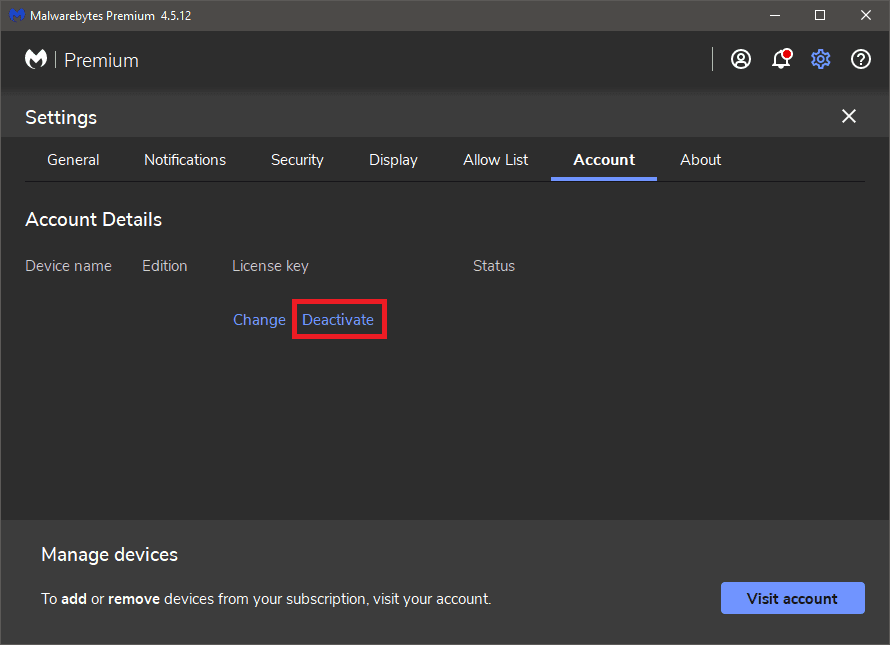The image size is (890, 645).
Task: Click the settings gear icon
Action: click(x=820, y=59)
